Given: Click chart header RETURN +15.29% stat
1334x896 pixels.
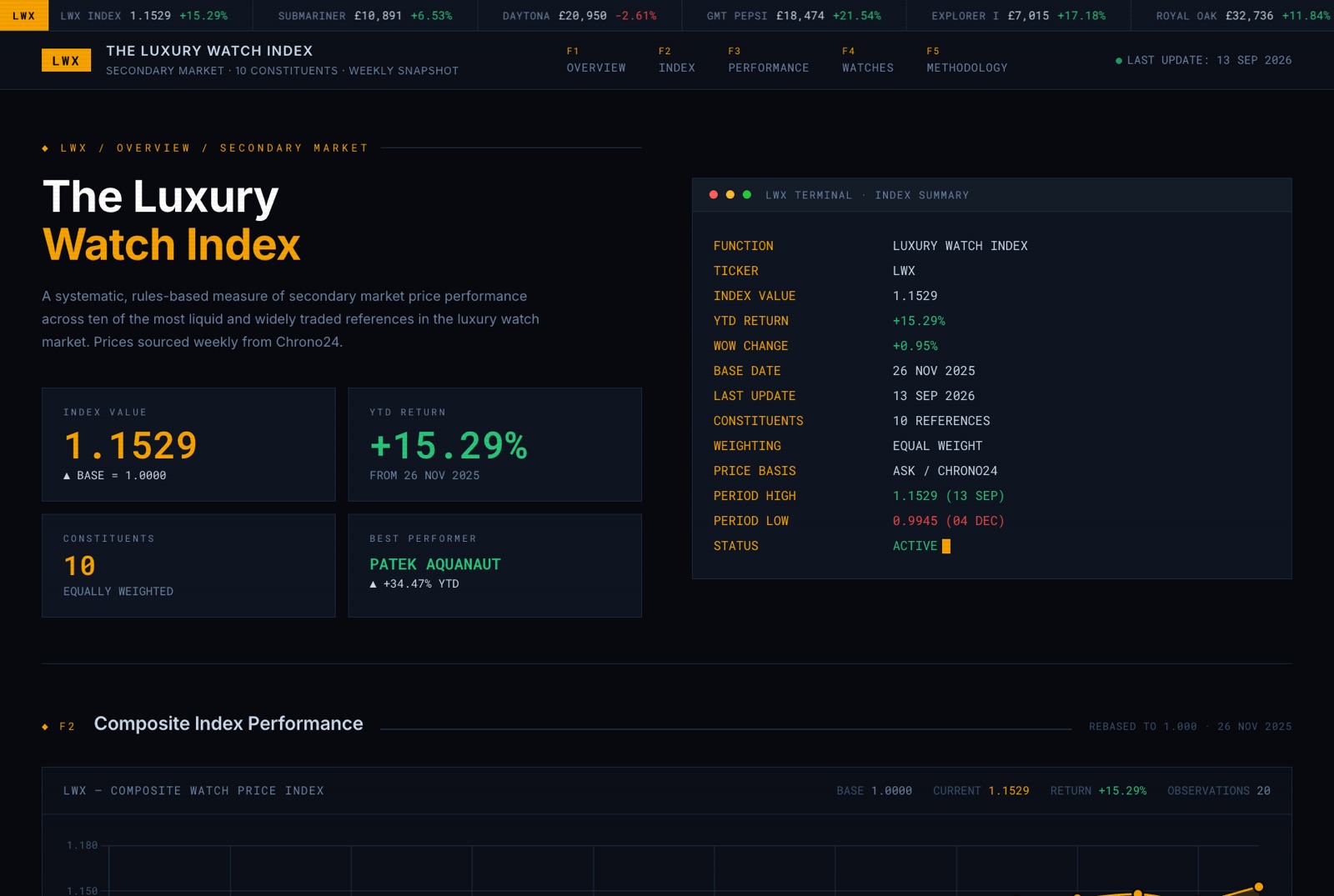Looking at the screenshot, I should coord(1098,791).
